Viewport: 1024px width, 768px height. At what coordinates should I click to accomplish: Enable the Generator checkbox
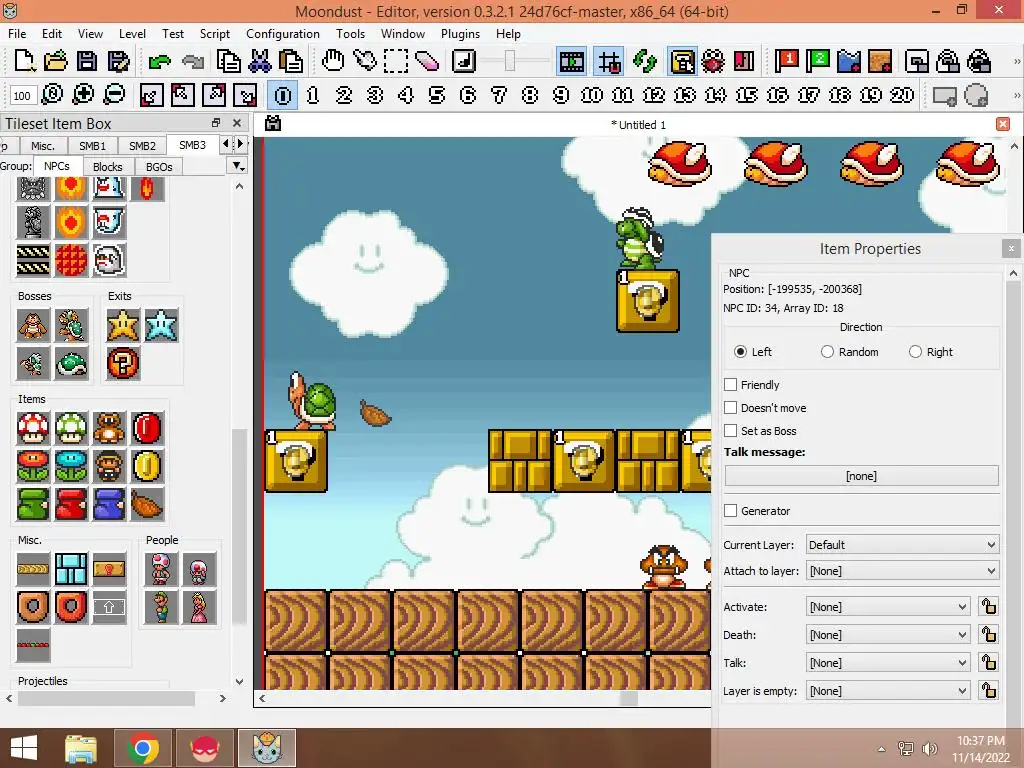pyautogui.click(x=731, y=511)
